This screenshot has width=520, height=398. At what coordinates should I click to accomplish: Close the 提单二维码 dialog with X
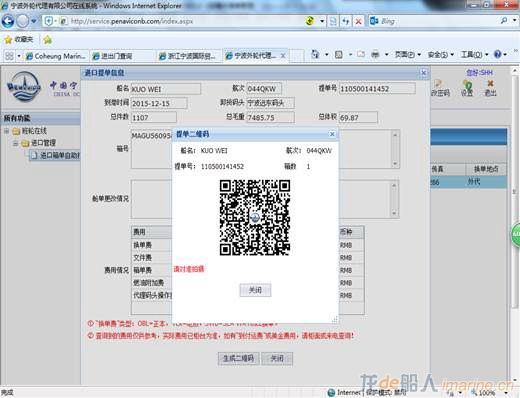coord(332,134)
